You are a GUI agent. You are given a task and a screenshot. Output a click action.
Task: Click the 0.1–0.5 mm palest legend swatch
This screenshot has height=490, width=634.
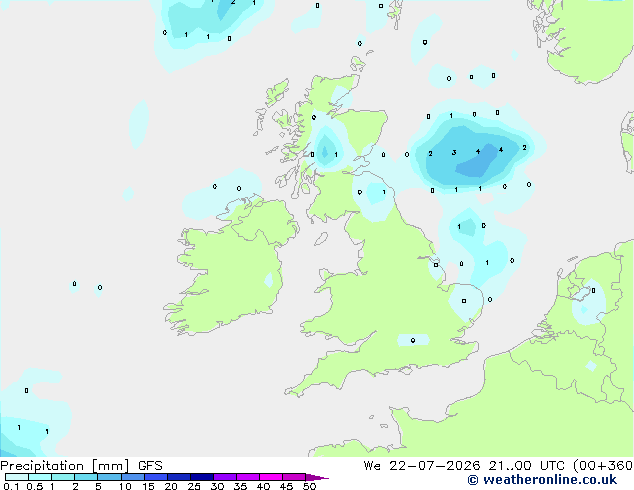tap(17, 477)
